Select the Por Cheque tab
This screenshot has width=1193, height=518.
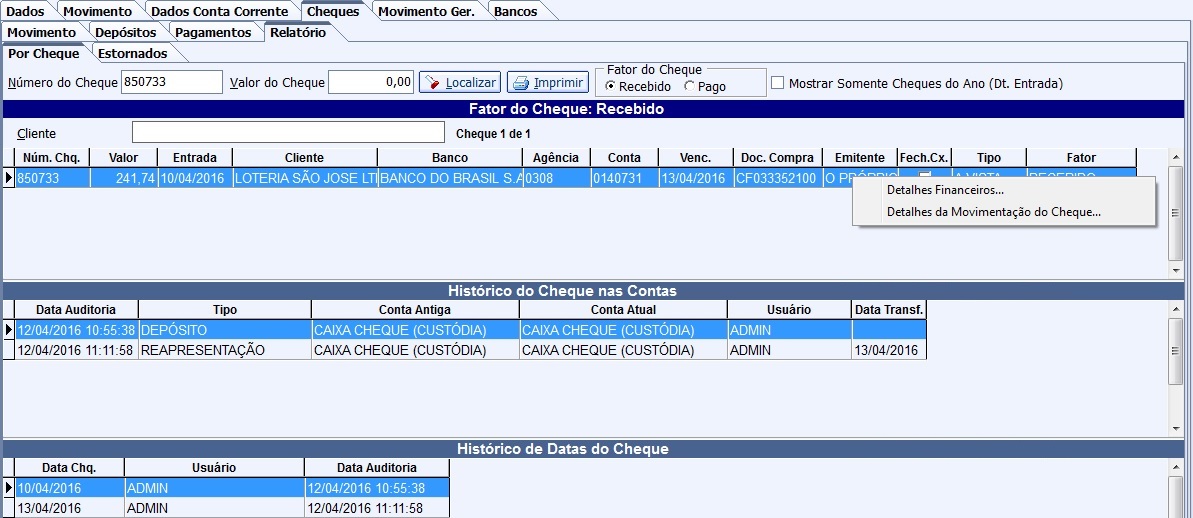(x=44, y=54)
